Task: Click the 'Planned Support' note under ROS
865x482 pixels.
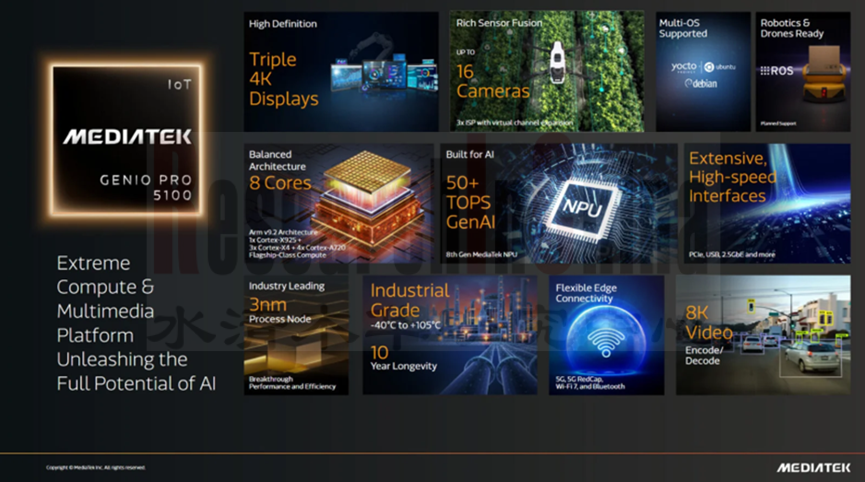Action: point(778,124)
